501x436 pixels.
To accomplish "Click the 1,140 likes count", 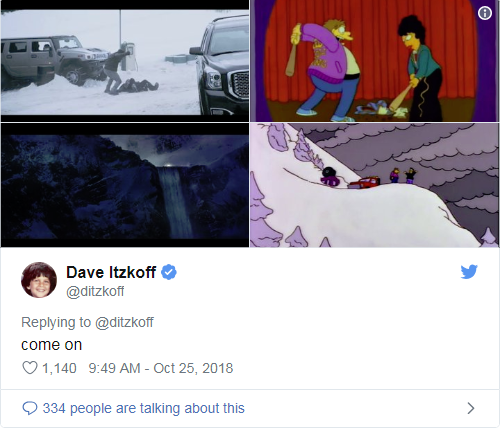I will [59, 368].
